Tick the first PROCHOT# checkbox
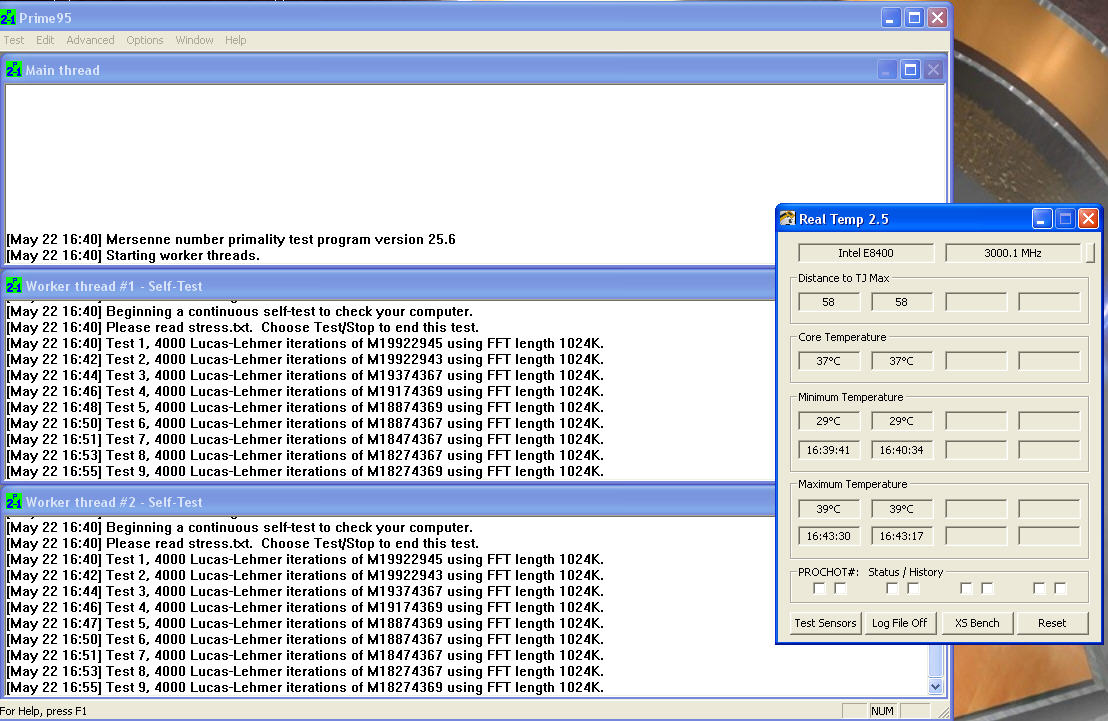Viewport: 1108px width, 721px height. pos(819,588)
